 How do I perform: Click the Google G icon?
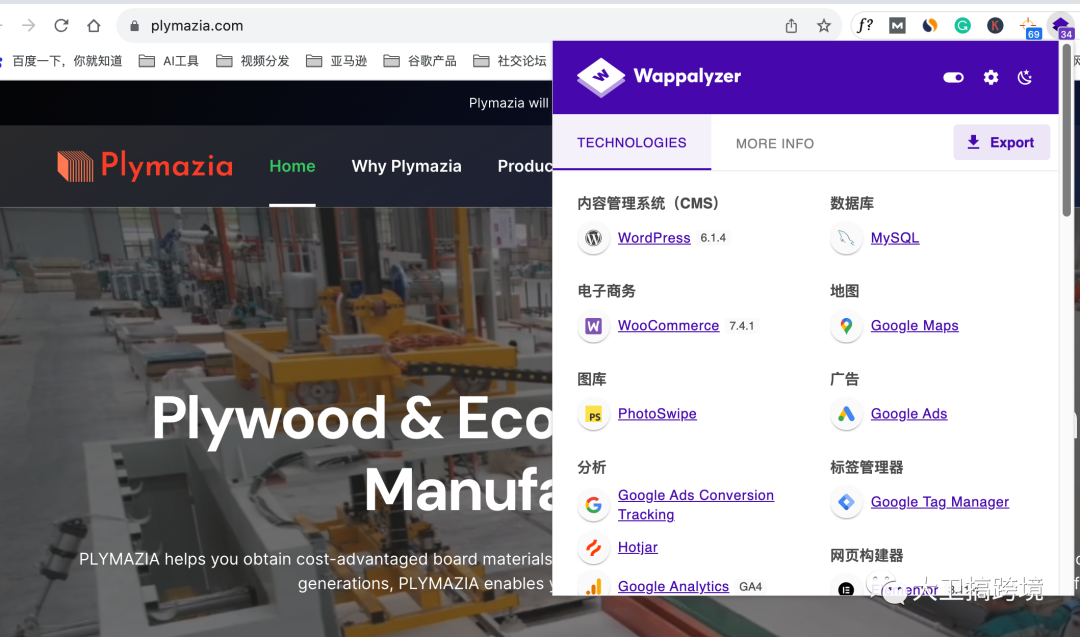tap(593, 505)
